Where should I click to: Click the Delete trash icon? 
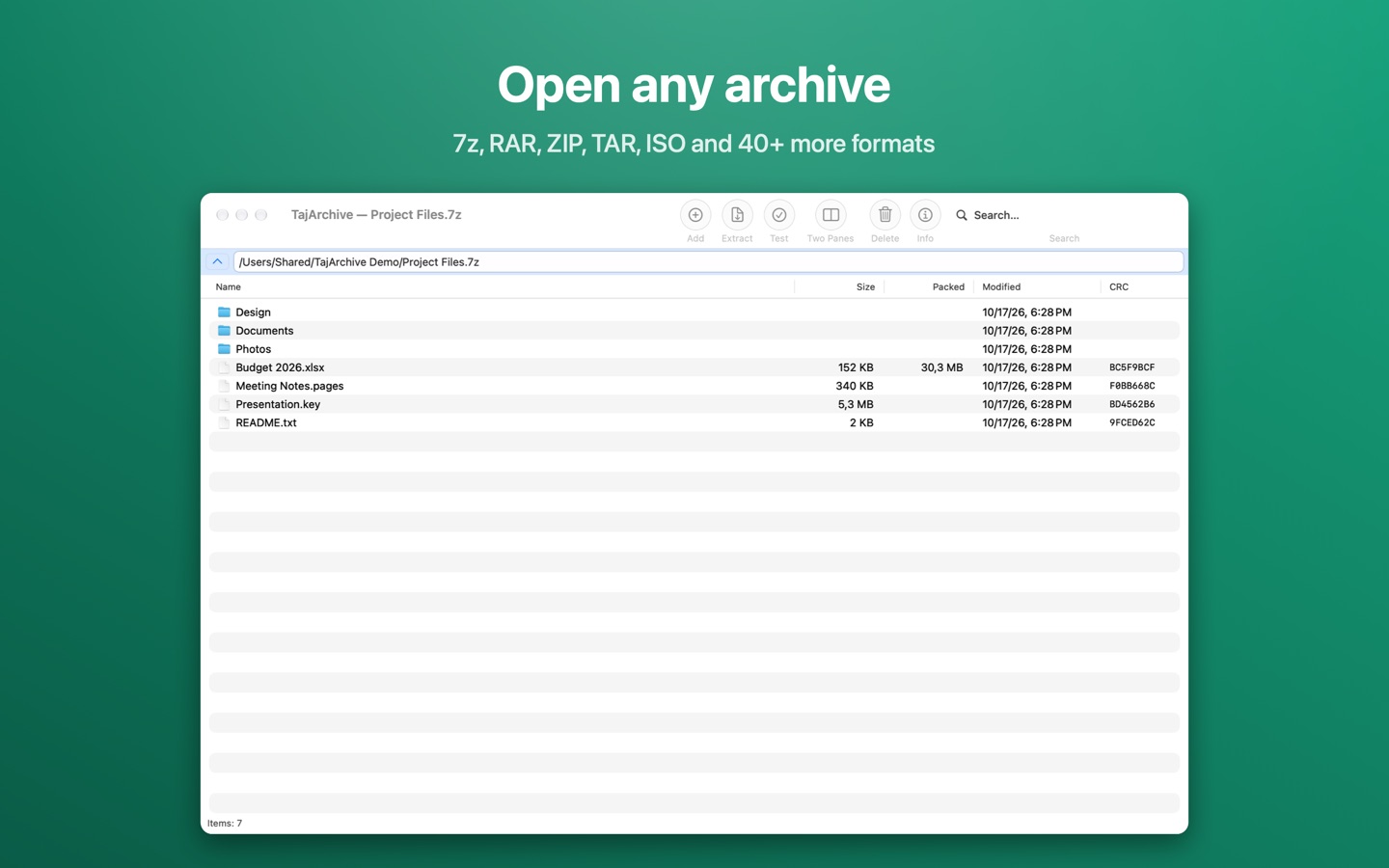tap(885, 215)
